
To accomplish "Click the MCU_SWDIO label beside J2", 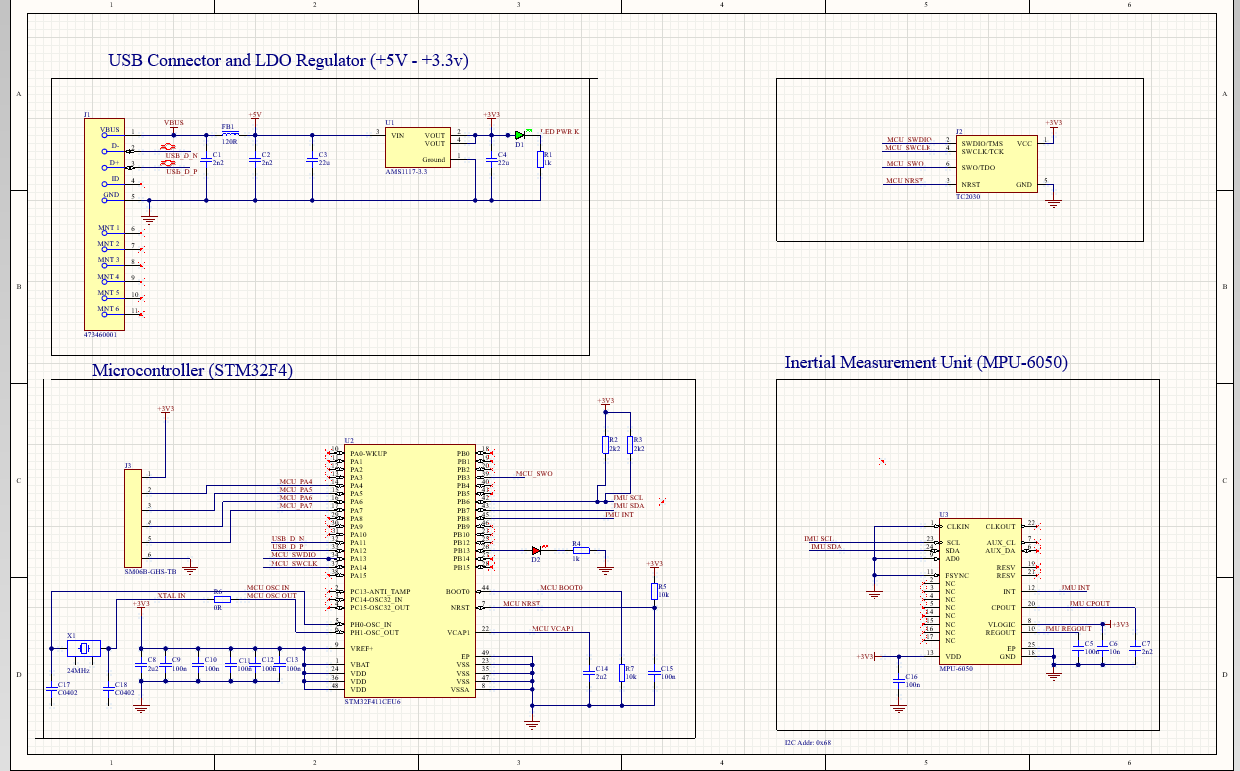I will tap(909, 139).
